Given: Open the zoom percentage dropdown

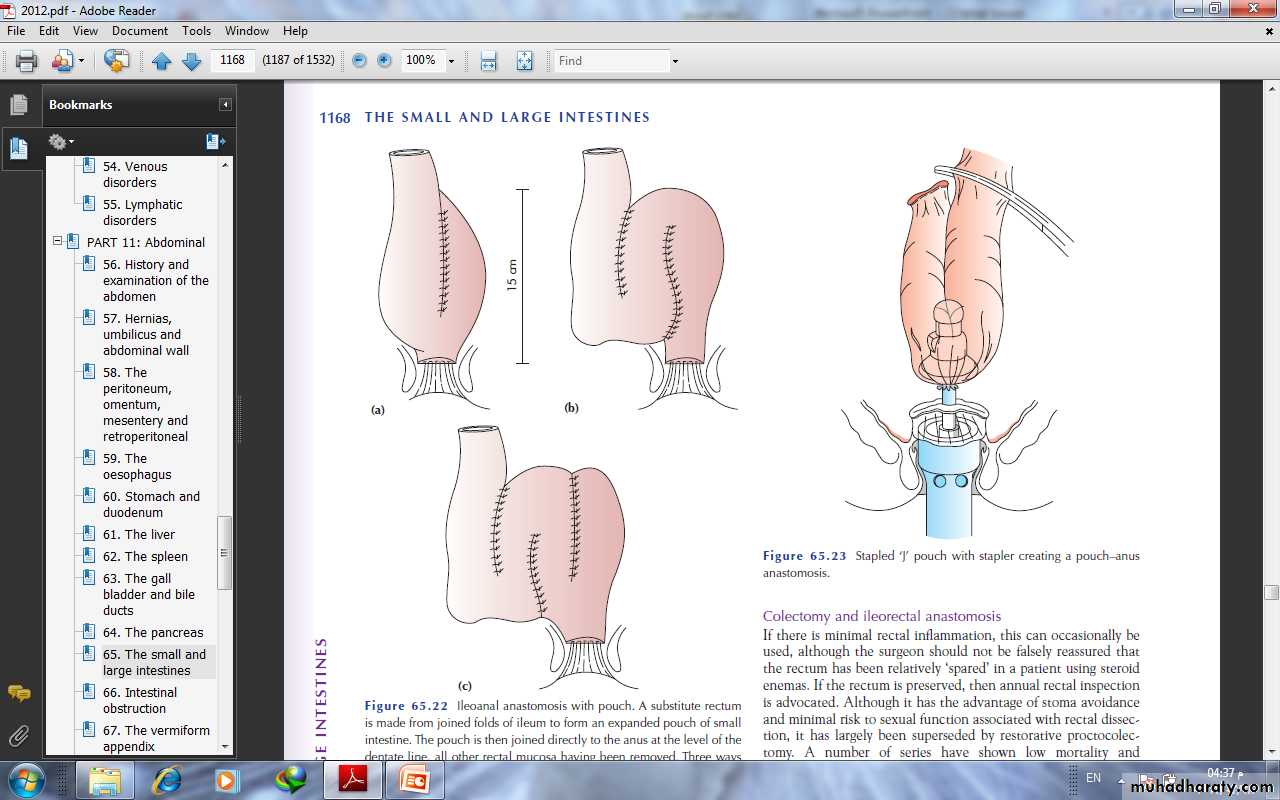Looking at the screenshot, I should [x=451, y=61].
